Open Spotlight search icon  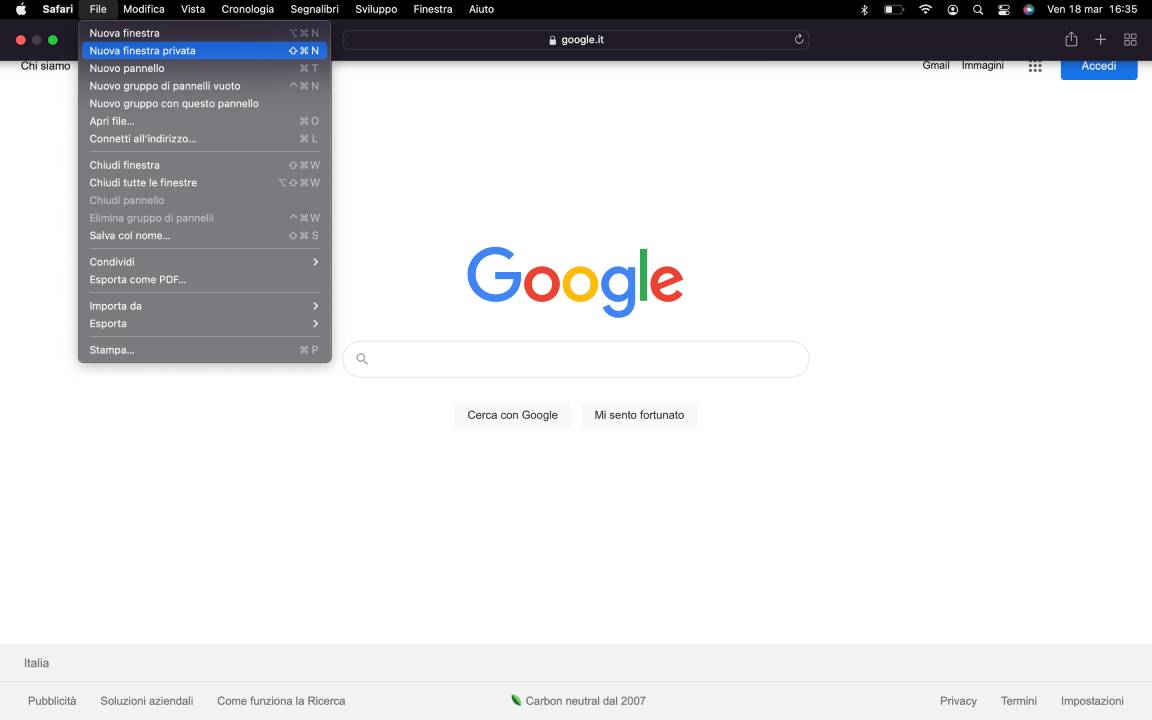point(977,9)
